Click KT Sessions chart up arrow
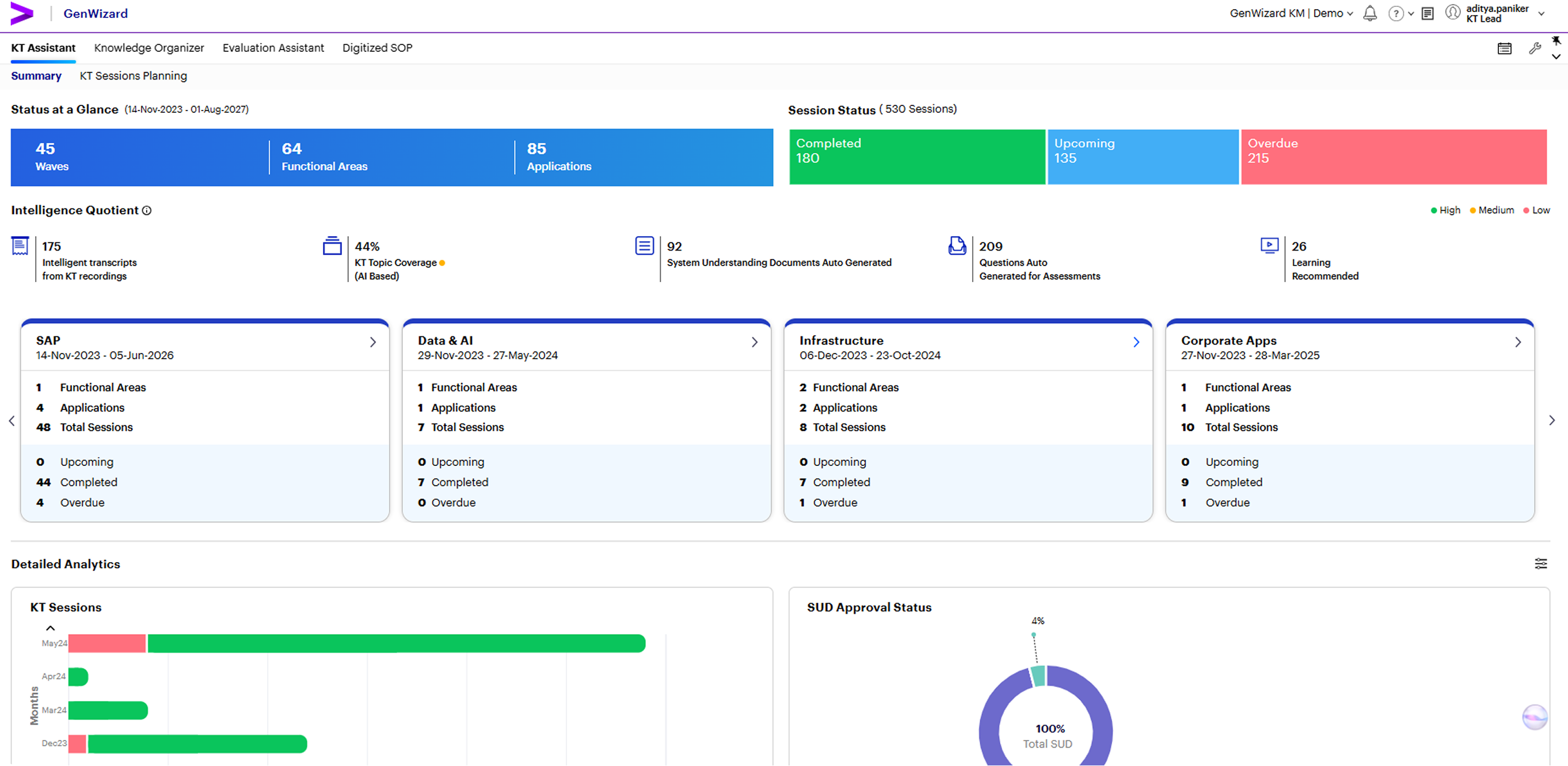Image resolution: width=1568 pixels, height=766 pixels. pos(51,628)
